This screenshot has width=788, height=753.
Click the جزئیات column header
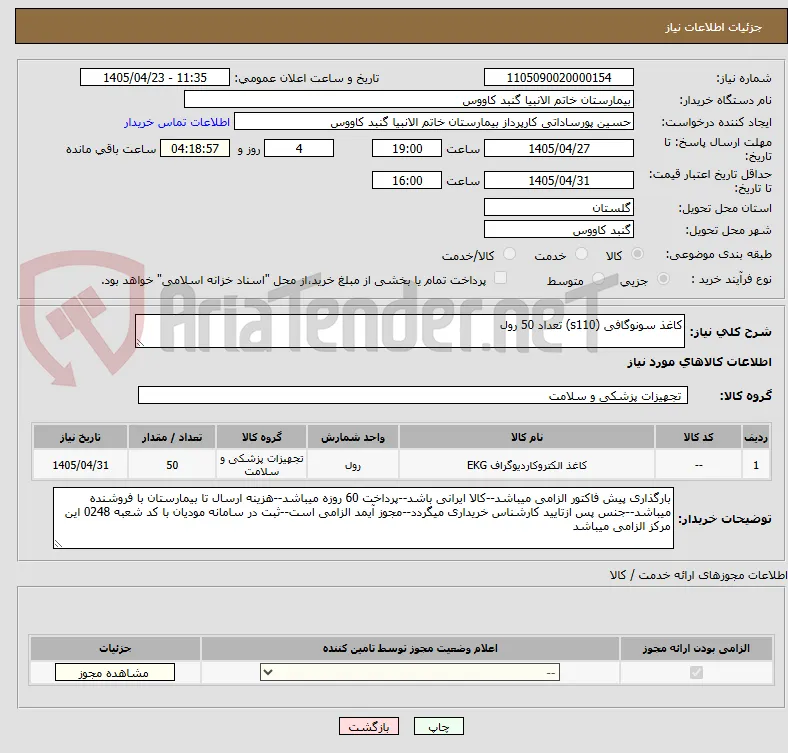[115, 648]
